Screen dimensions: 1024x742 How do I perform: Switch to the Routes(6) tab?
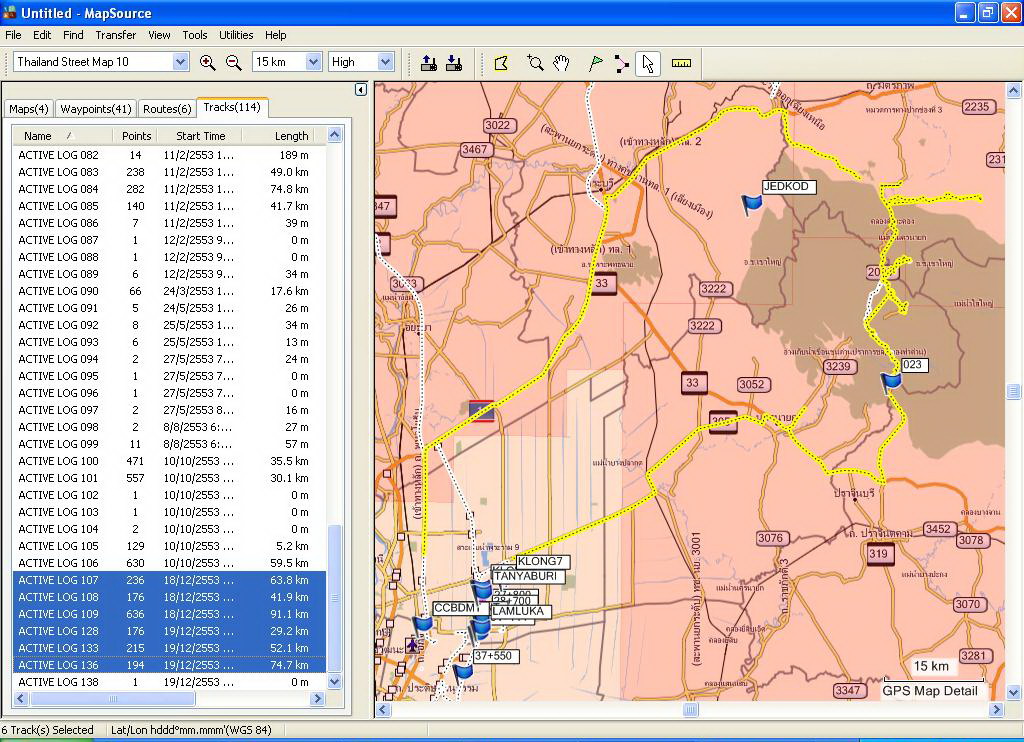click(166, 109)
